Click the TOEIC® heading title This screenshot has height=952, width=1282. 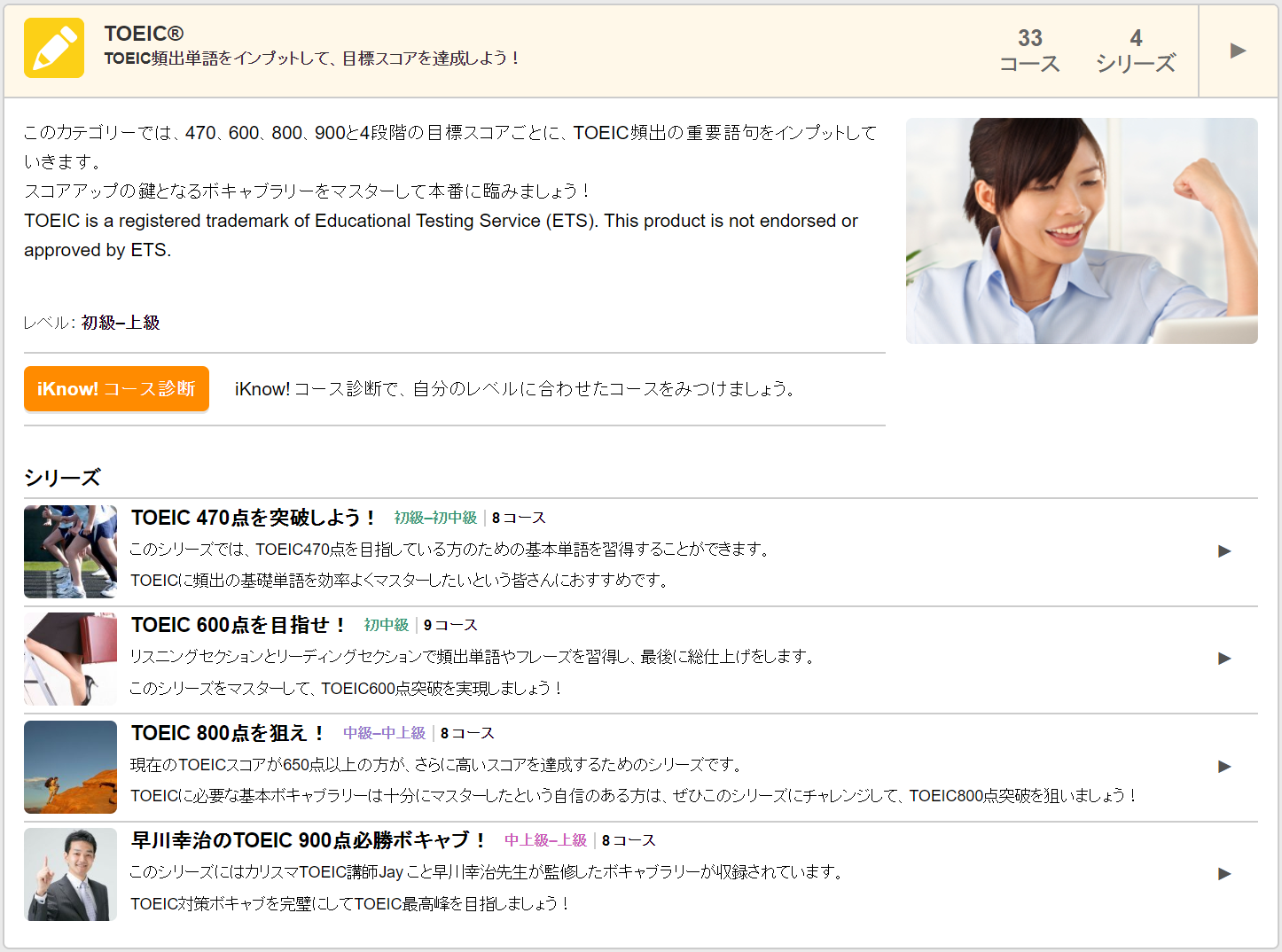pos(144,34)
